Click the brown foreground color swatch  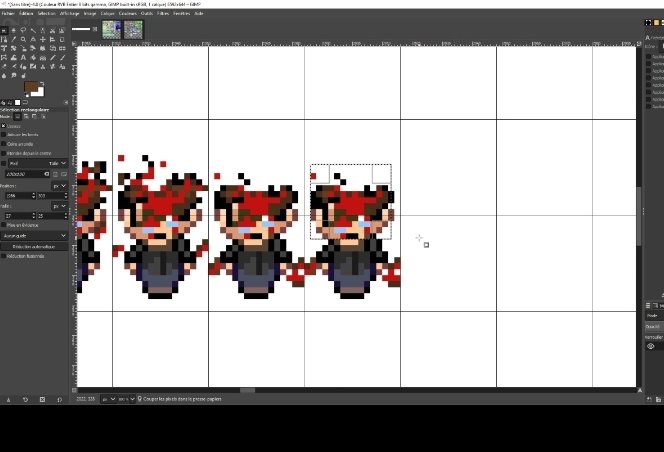point(31,88)
